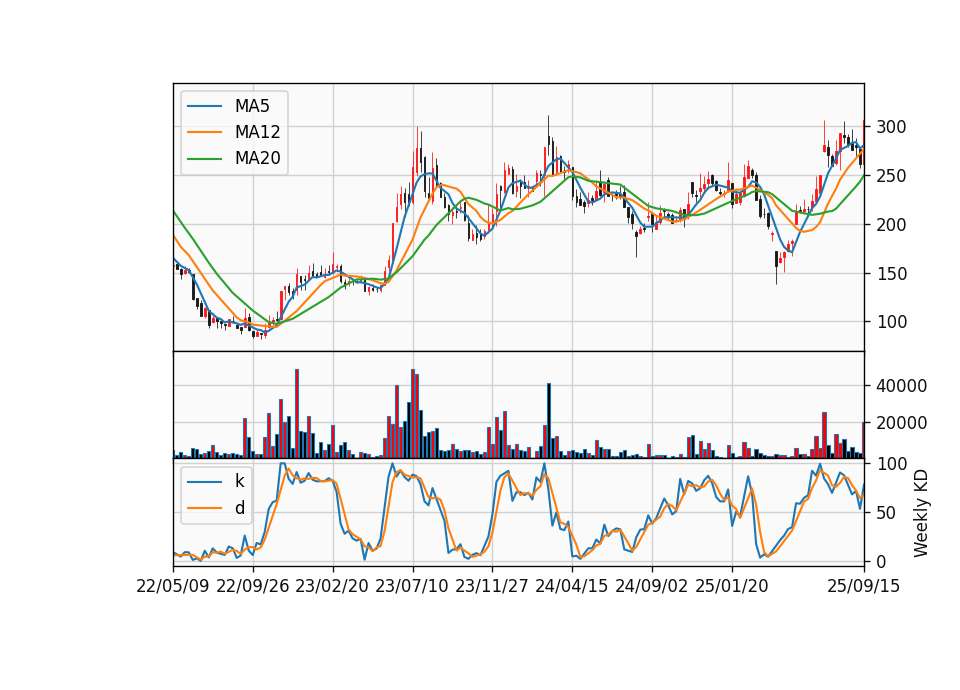Click the 250 price axis tick
960x690 pixels.
click(x=891, y=176)
